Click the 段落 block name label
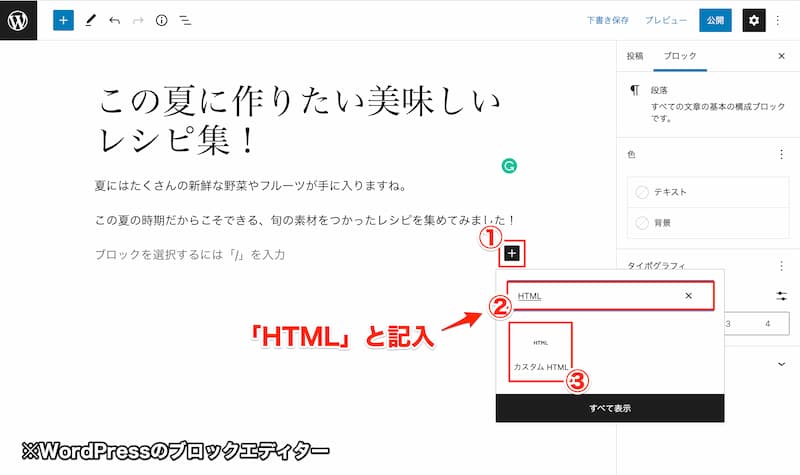This screenshot has height=475, width=800. [x=659, y=90]
